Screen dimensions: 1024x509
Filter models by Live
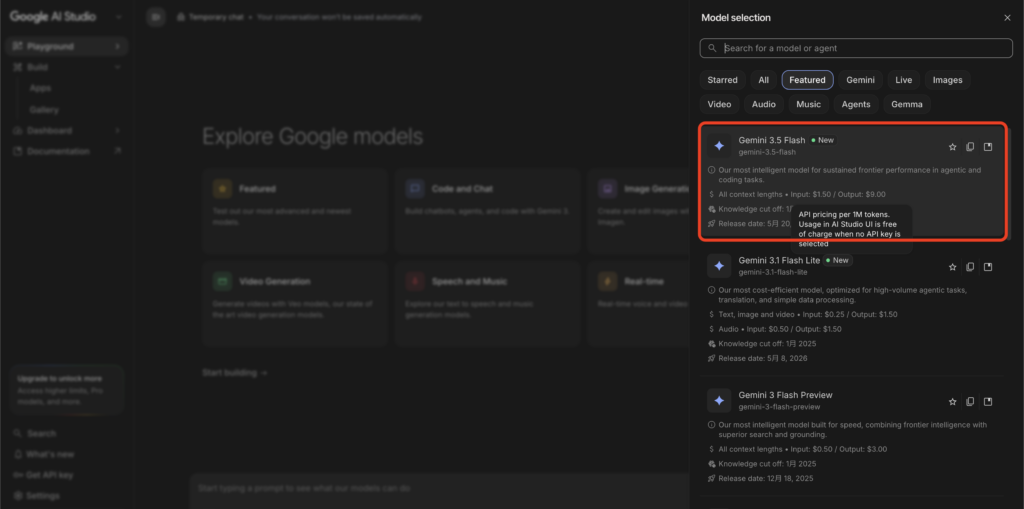pyautogui.click(x=904, y=80)
